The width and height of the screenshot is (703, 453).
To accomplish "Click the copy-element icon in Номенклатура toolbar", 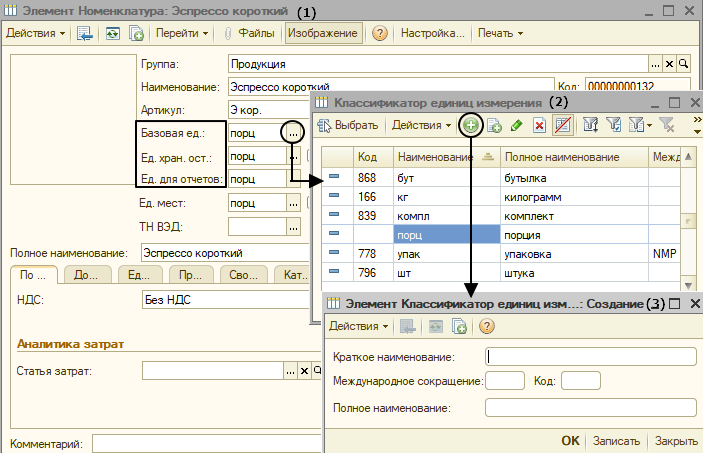I will pos(136,33).
